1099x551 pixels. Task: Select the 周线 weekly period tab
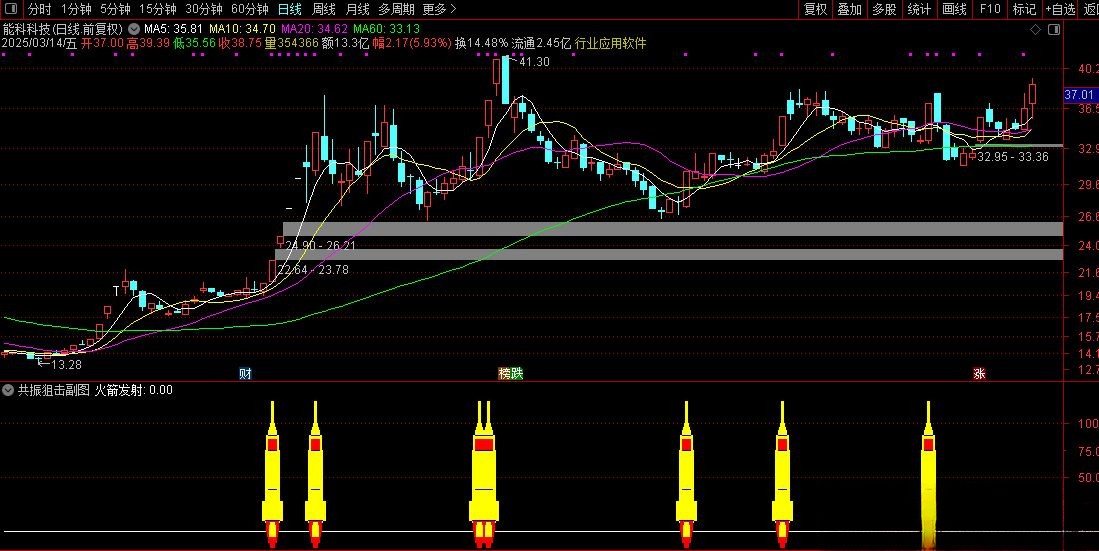(x=323, y=9)
